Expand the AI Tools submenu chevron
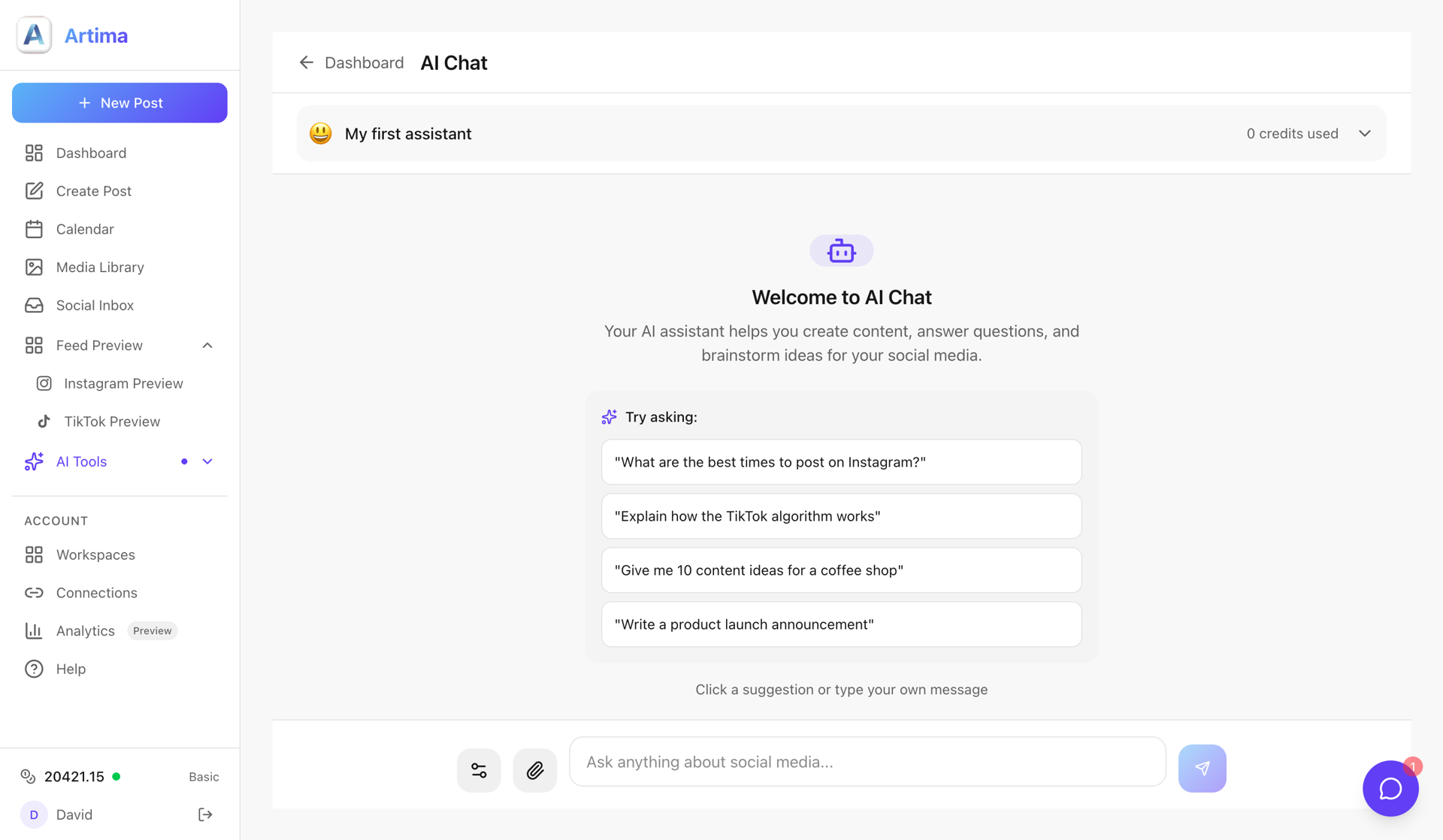1443x840 pixels. (x=207, y=461)
